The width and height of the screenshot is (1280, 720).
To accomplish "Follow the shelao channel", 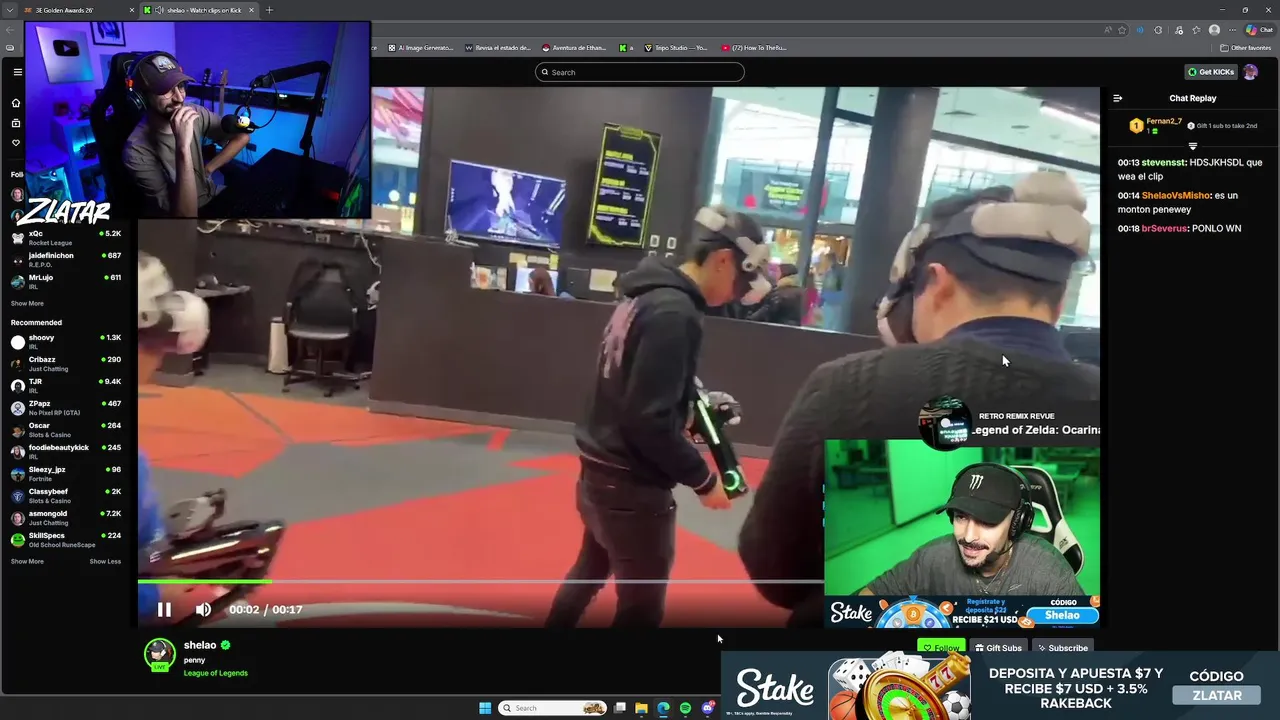I will pos(941,648).
